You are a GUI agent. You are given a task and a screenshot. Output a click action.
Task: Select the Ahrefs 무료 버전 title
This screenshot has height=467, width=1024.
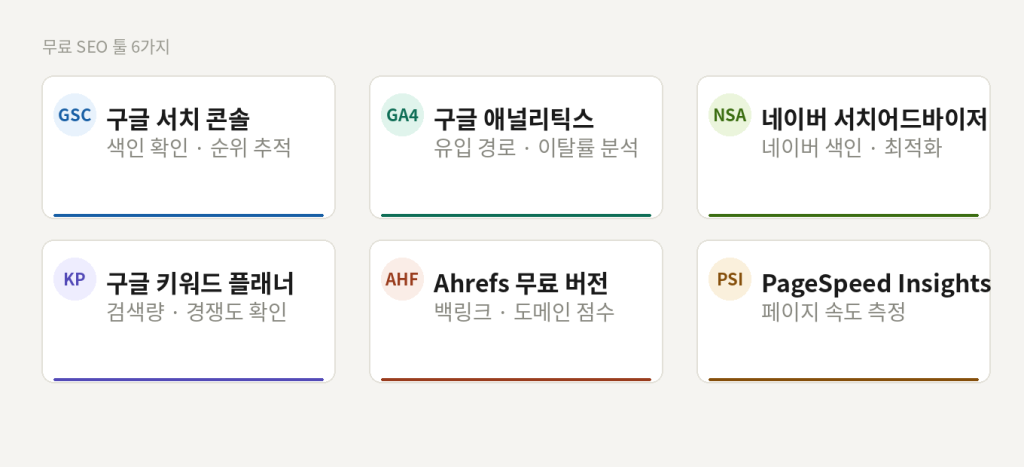(x=520, y=283)
